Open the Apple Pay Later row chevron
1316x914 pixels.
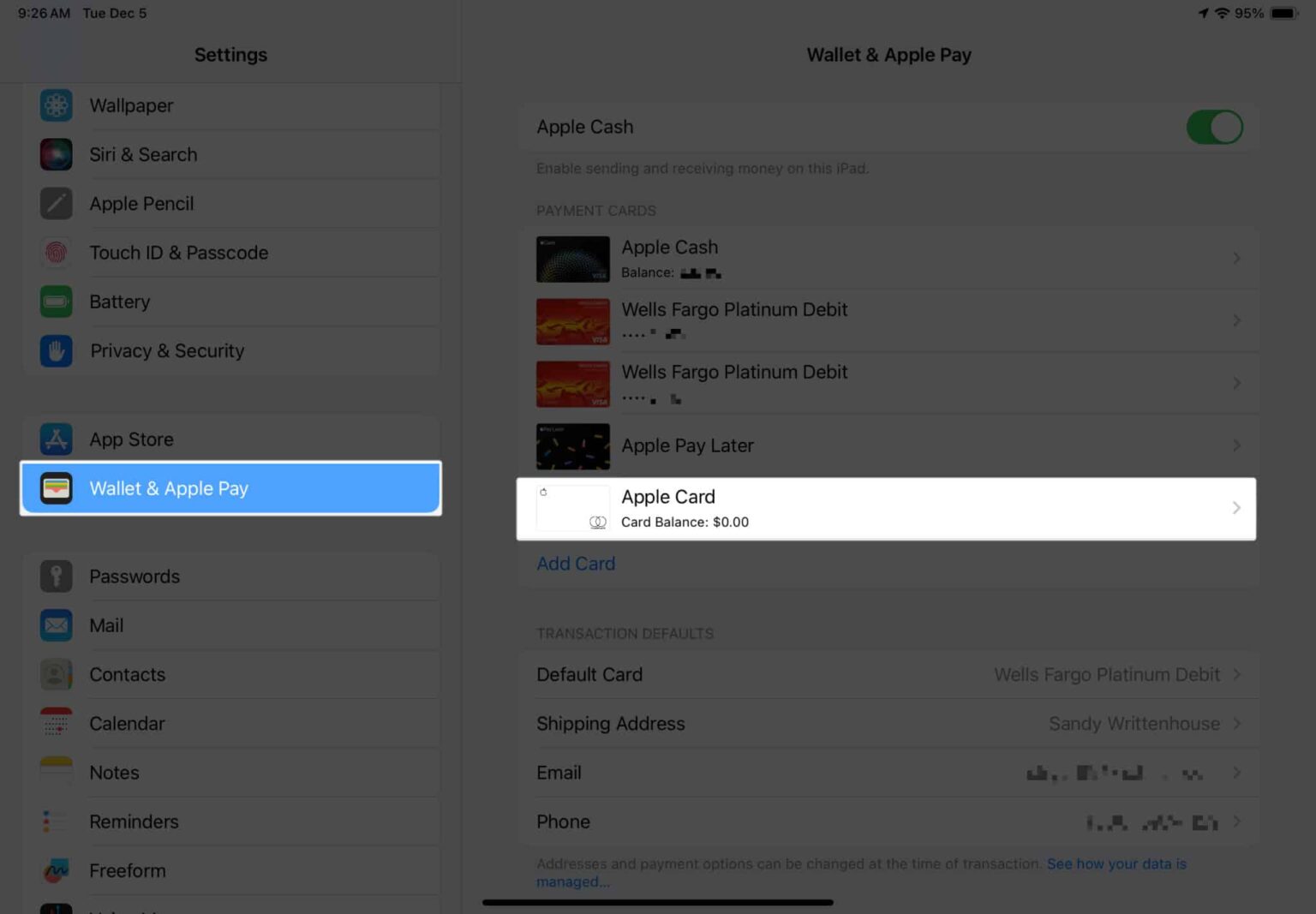[x=1236, y=445]
